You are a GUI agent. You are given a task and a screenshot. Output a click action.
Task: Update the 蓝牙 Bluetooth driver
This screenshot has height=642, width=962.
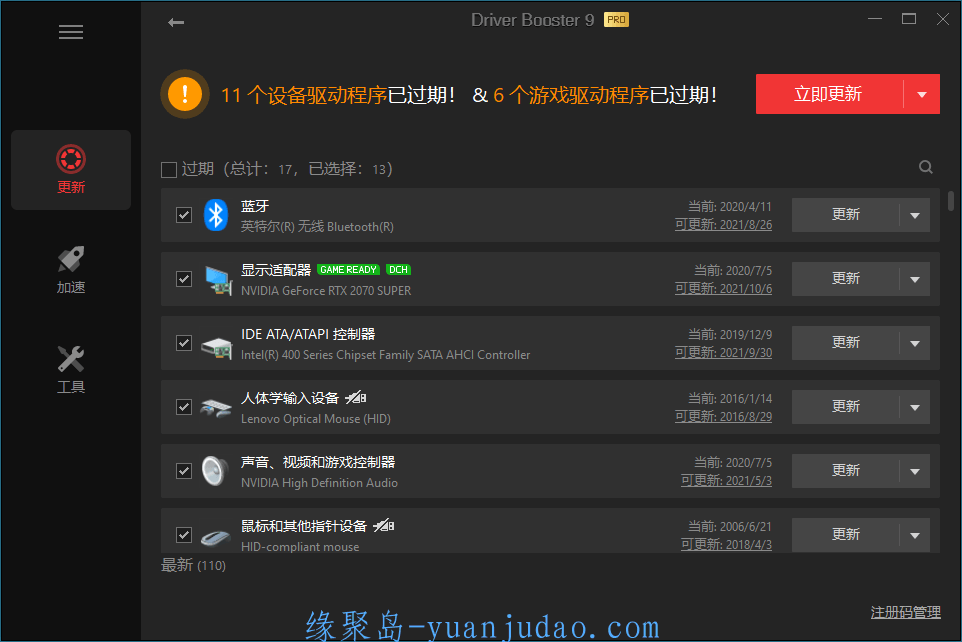point(845,215)
